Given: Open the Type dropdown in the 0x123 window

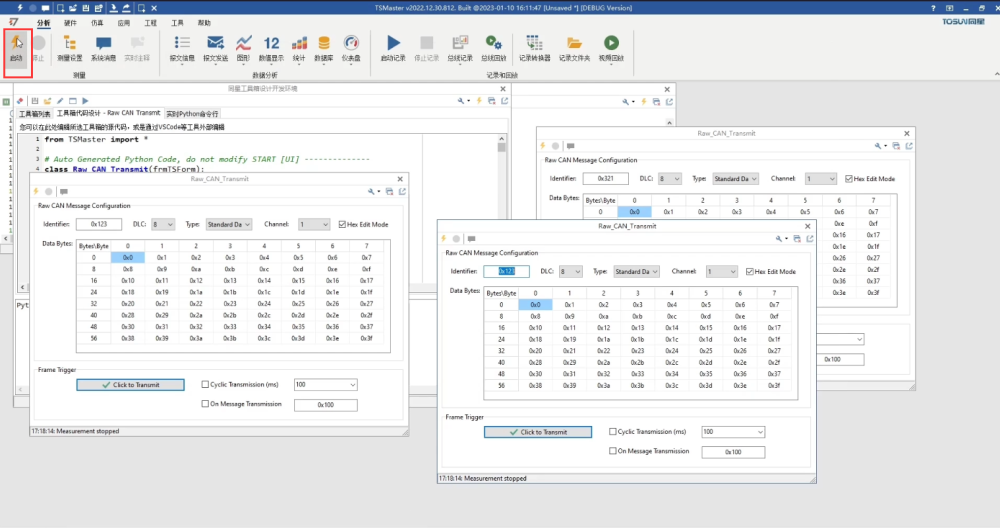Looking at the screenshot, I should [x=231, y=225].
